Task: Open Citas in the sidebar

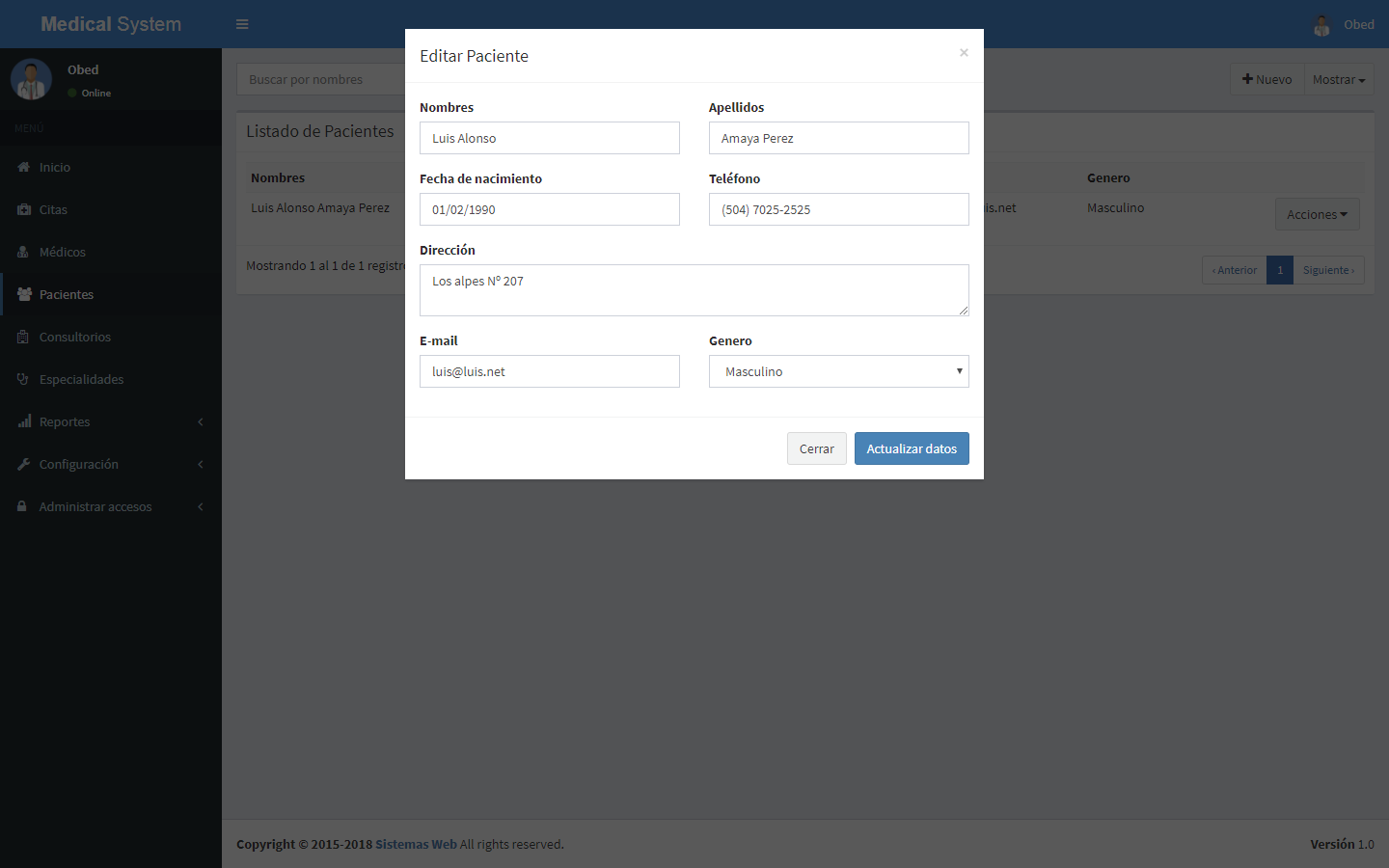Action: pos(111,209)
